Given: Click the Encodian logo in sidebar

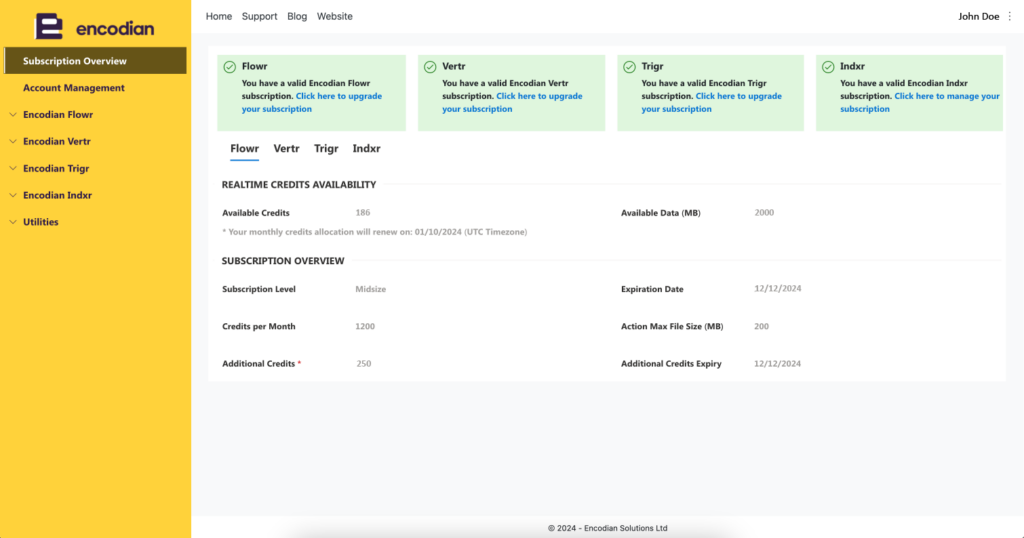Looking at the screenshot, I should pos(94,27).
